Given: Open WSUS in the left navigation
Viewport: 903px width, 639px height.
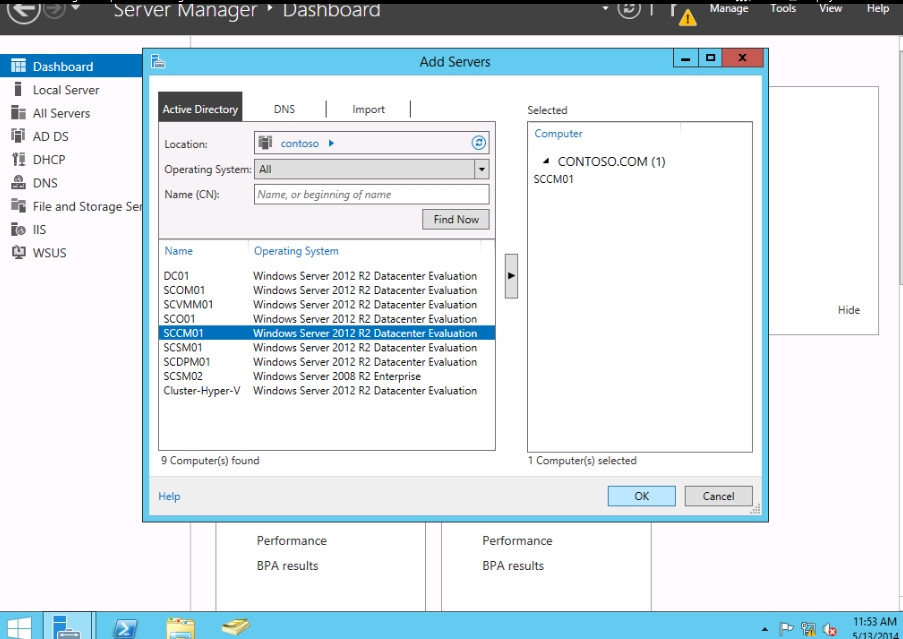Looking at the screenshot, I should [49, 252].
